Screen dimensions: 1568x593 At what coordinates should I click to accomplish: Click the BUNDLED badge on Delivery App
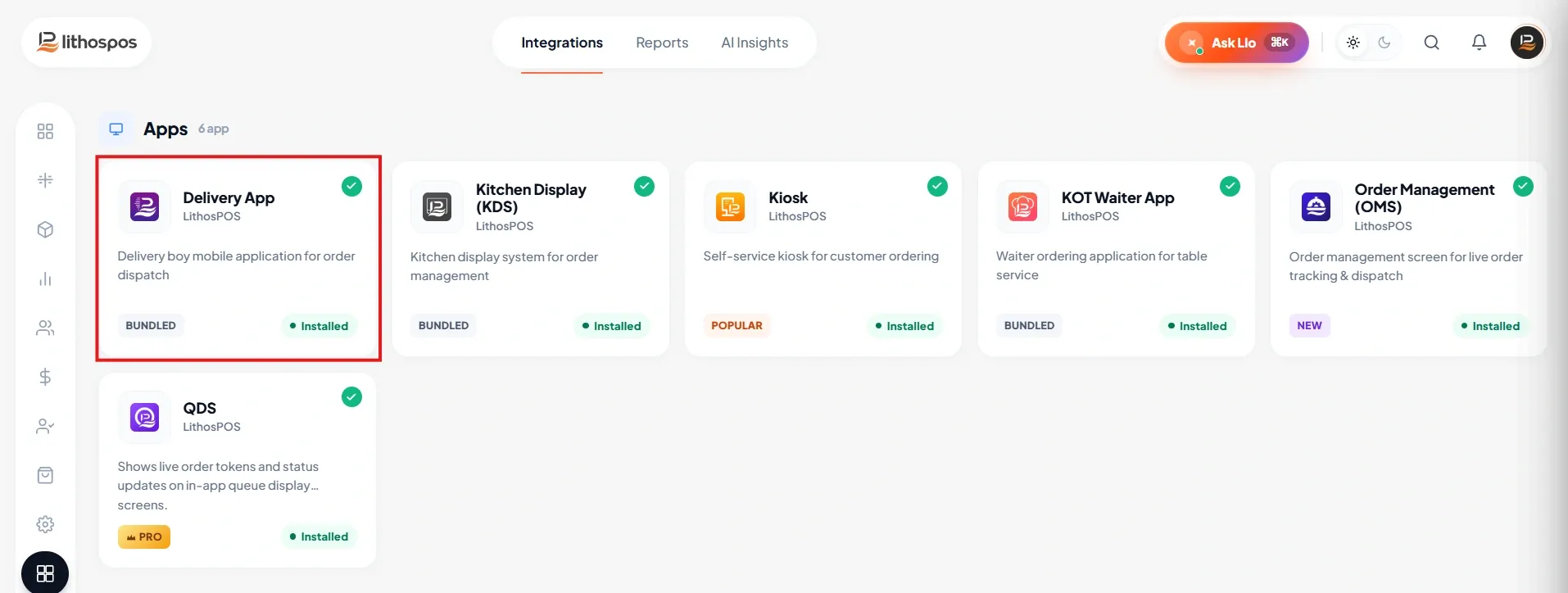tap(151, 325)
